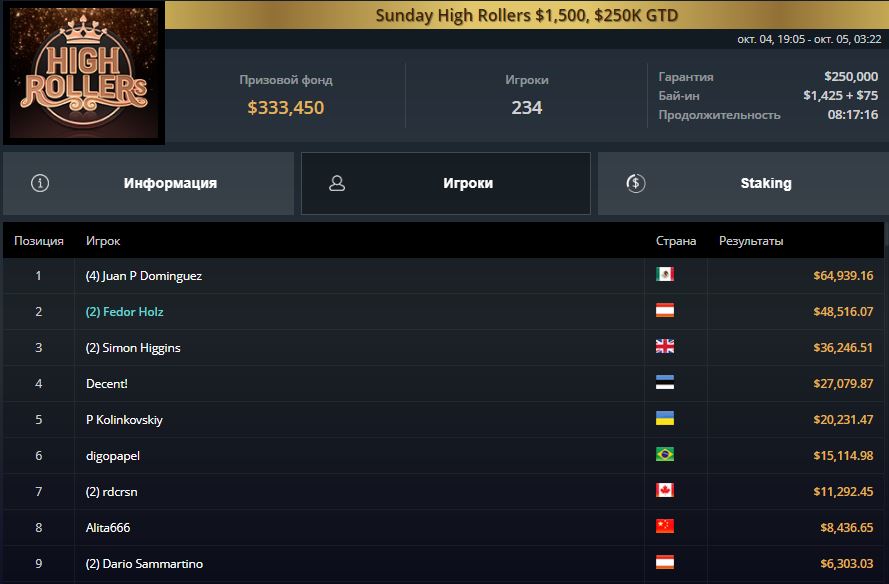The width and height of the screenshot is (889, 584).
Task: Click the guarantee value $250,000
Action: tap(851, 77)
